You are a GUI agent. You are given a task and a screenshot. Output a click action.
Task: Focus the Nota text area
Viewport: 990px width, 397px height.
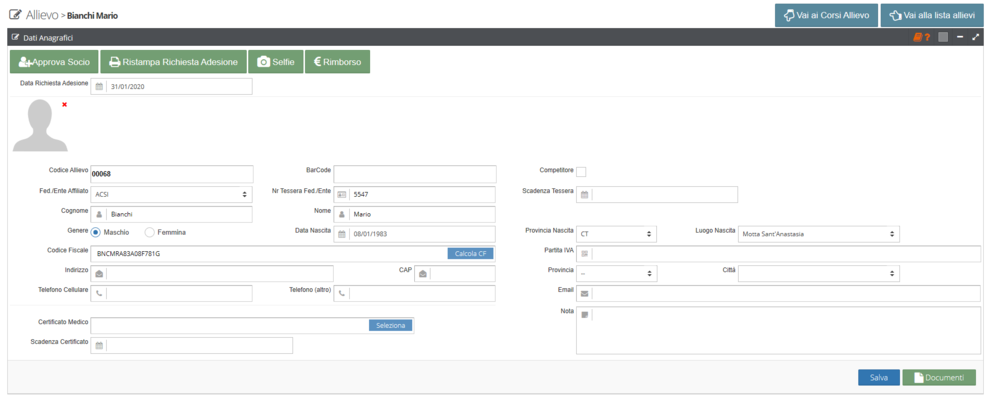778,331
